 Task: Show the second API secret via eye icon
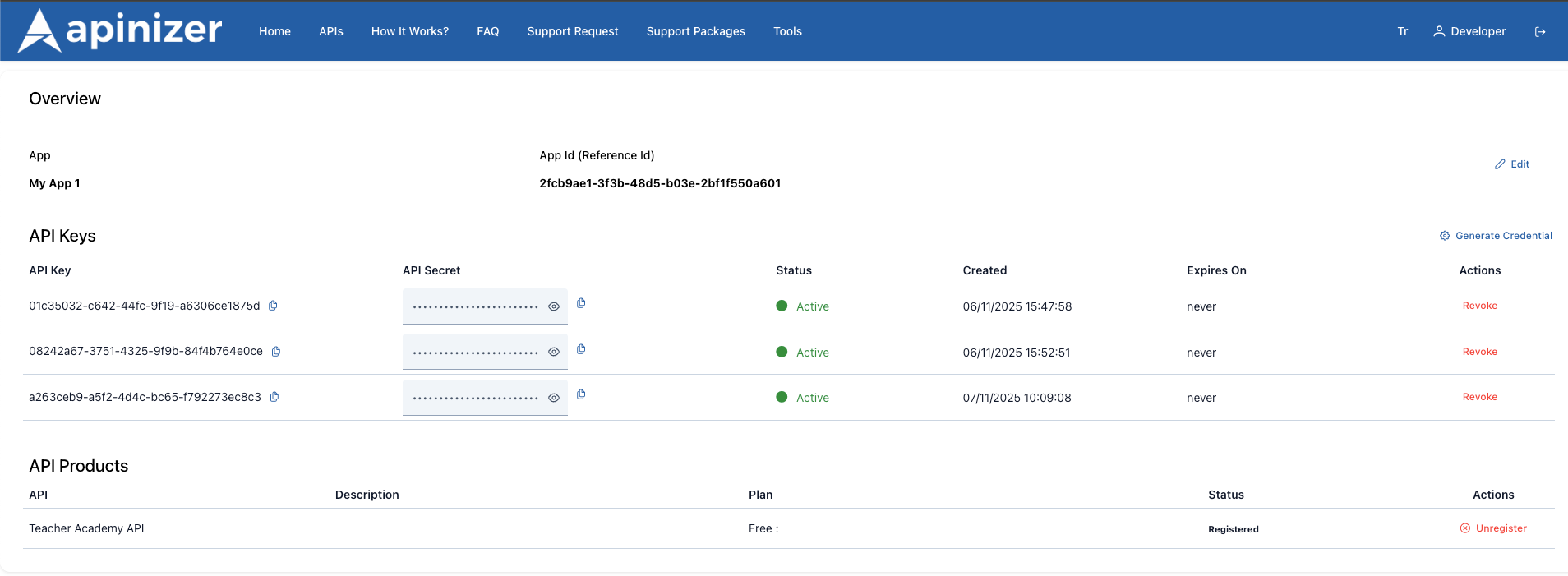[554, 352]
